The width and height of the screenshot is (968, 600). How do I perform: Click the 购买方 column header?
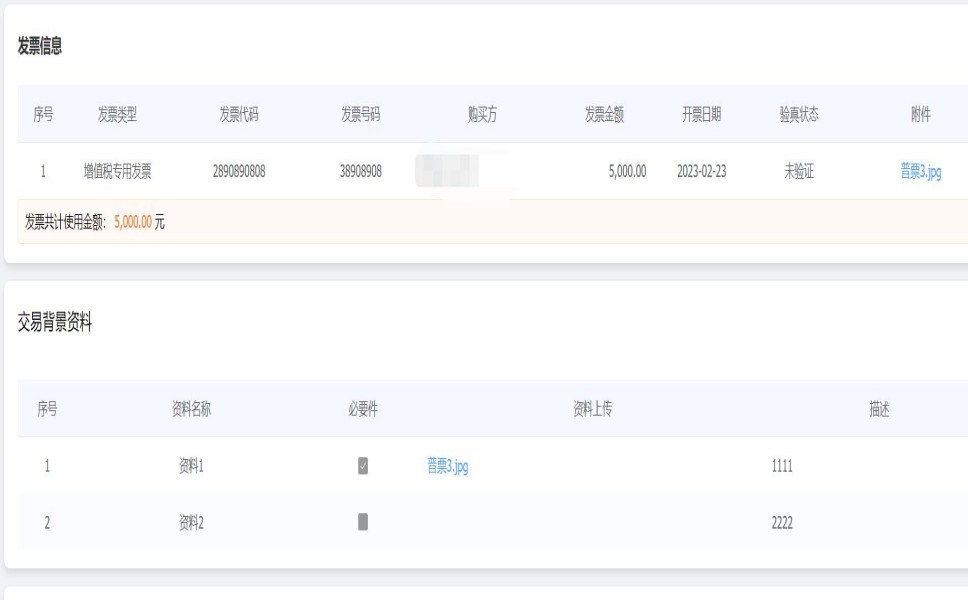pos(482,115)
